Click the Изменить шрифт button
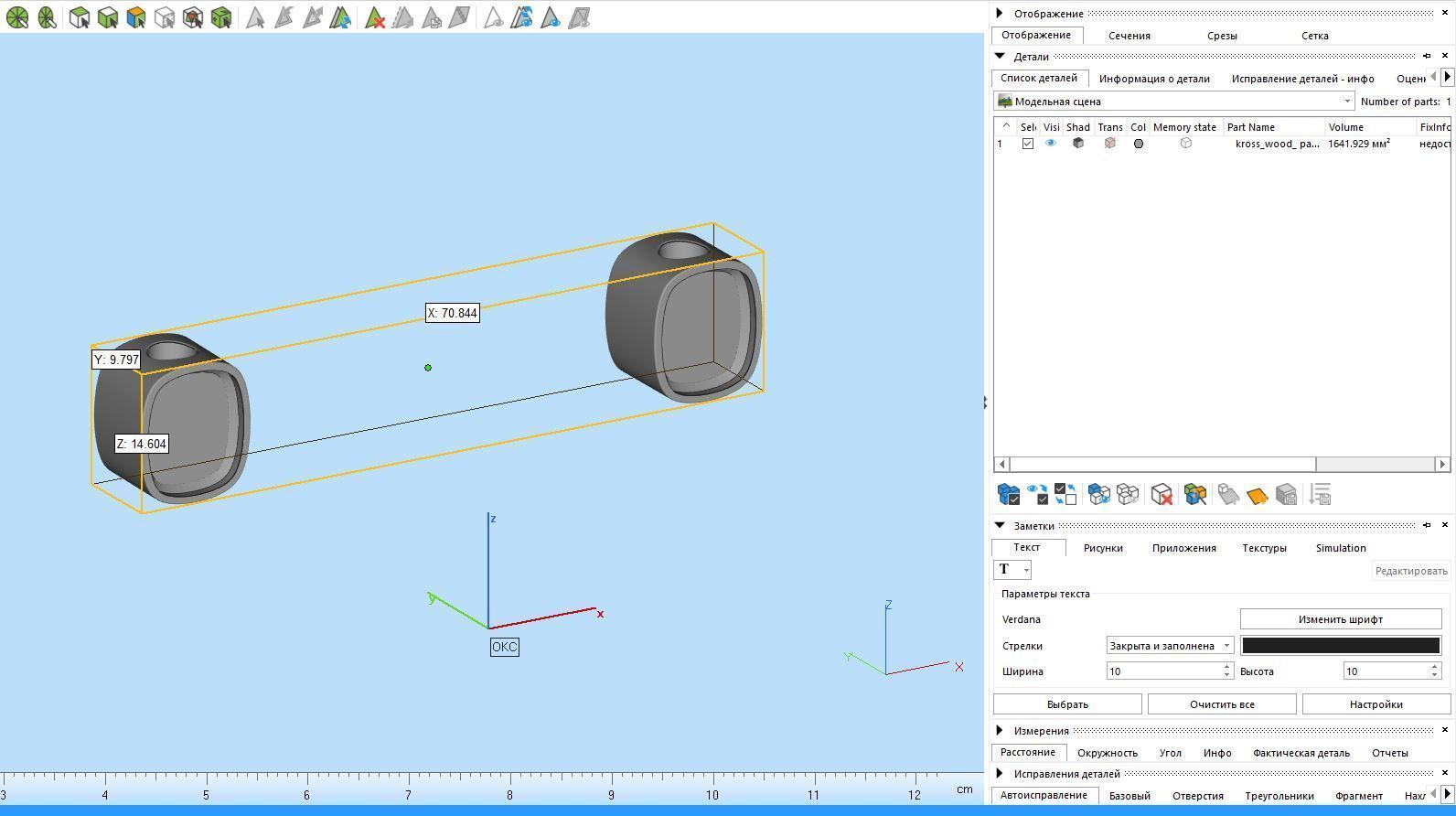 click(1341, 619)
